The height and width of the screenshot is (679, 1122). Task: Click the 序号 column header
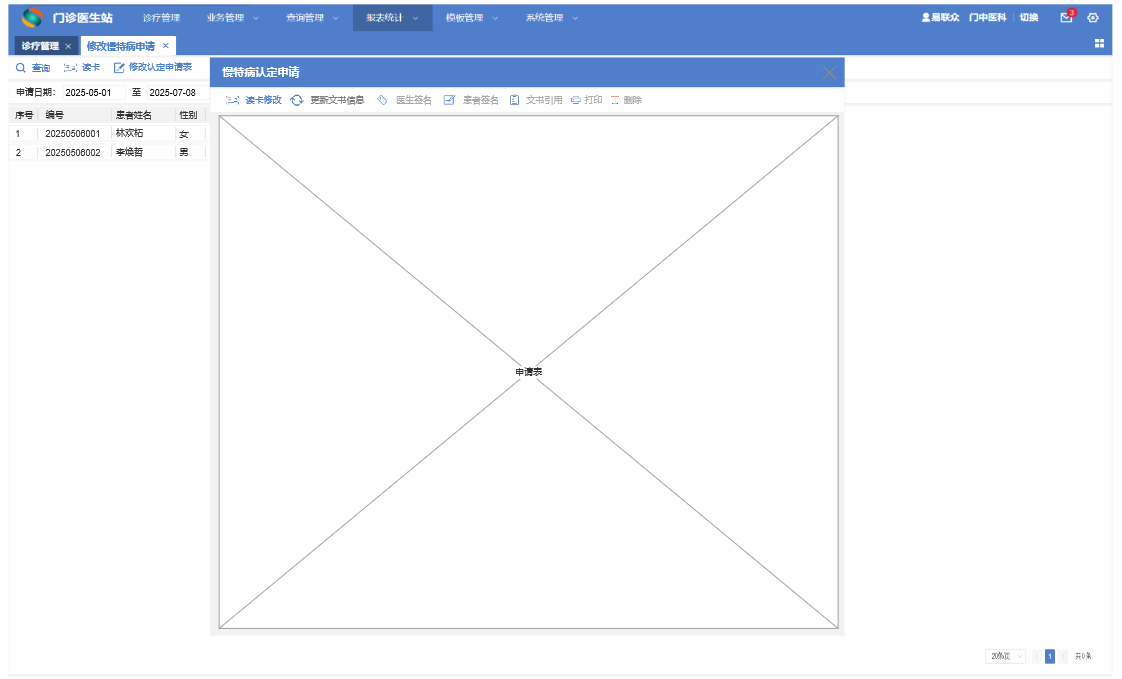tap(24, 114)
